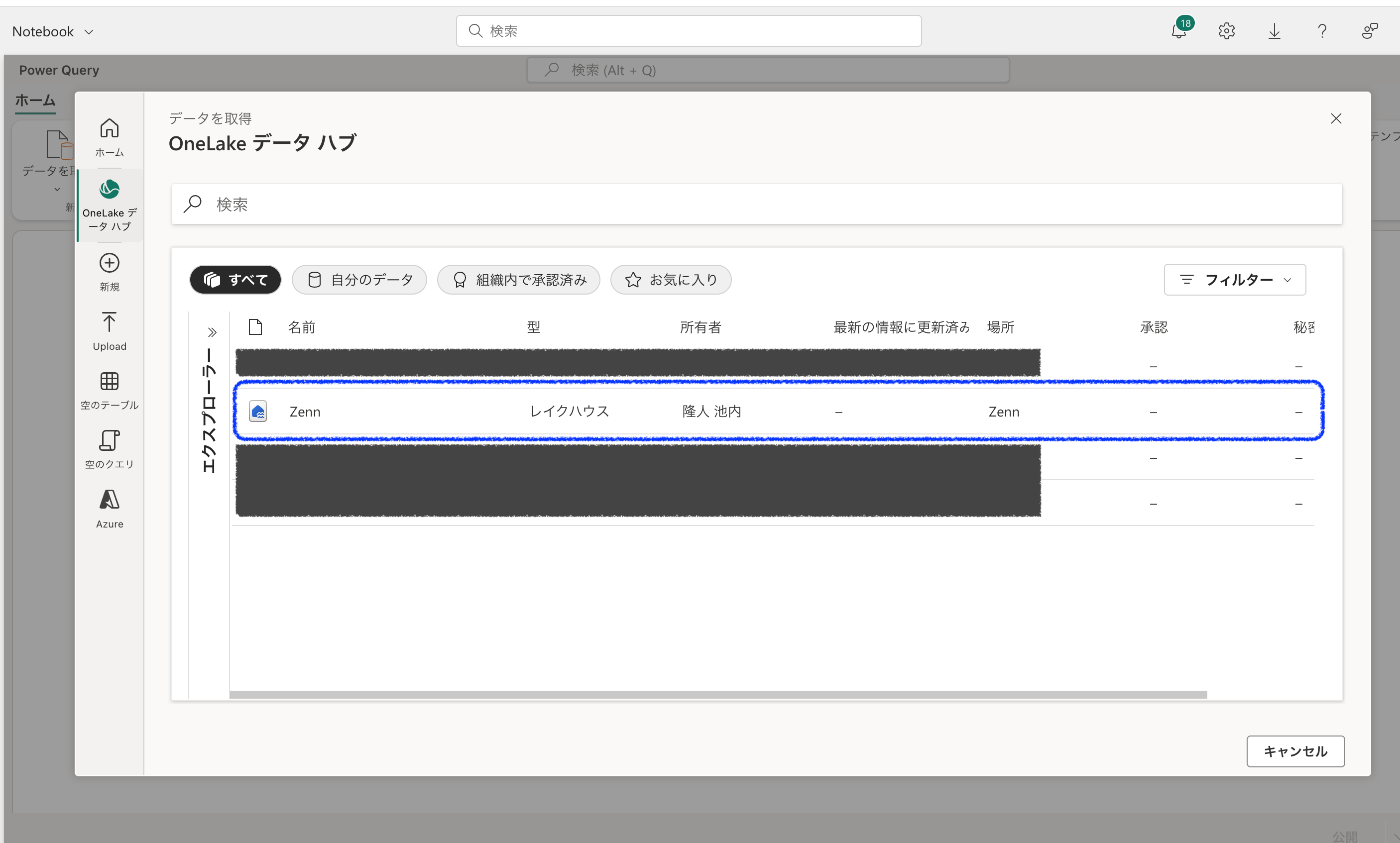Select the すべて filter tab
Screen dimensions: 1400x843
coord(235,280)
